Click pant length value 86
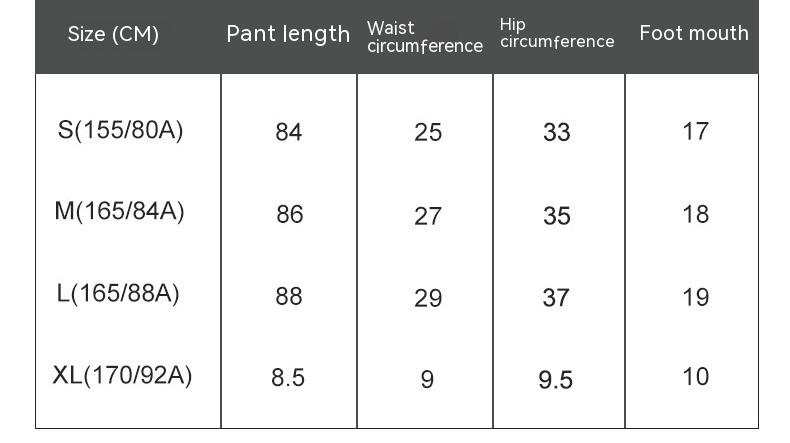The image size is (790, 443). point(289,214)
